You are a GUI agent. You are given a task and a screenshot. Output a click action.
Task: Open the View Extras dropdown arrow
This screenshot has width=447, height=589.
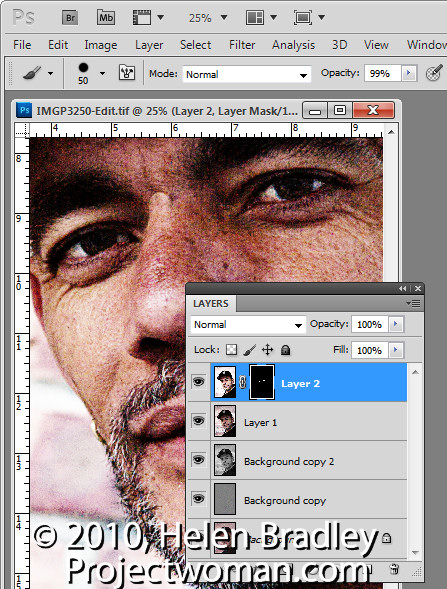coord(160,17)
